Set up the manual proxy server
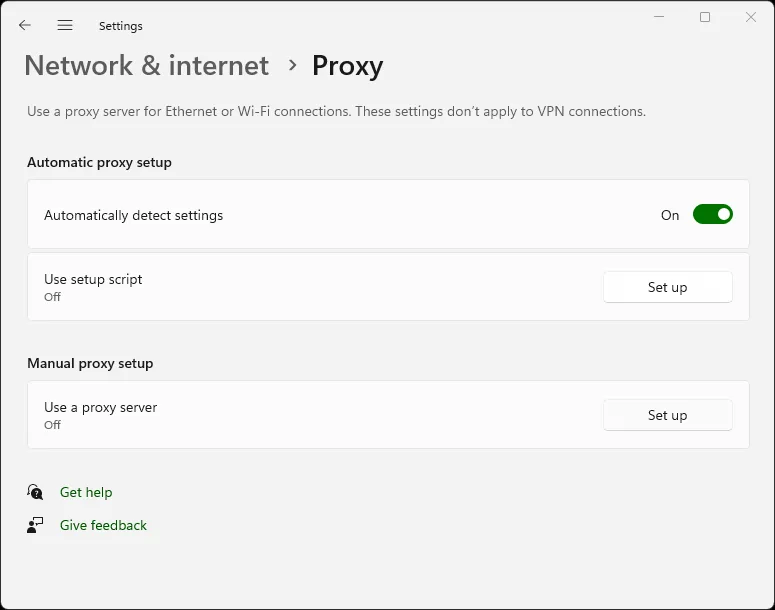The height and width of the screenshot is (610, 775). tap(667, 415)
